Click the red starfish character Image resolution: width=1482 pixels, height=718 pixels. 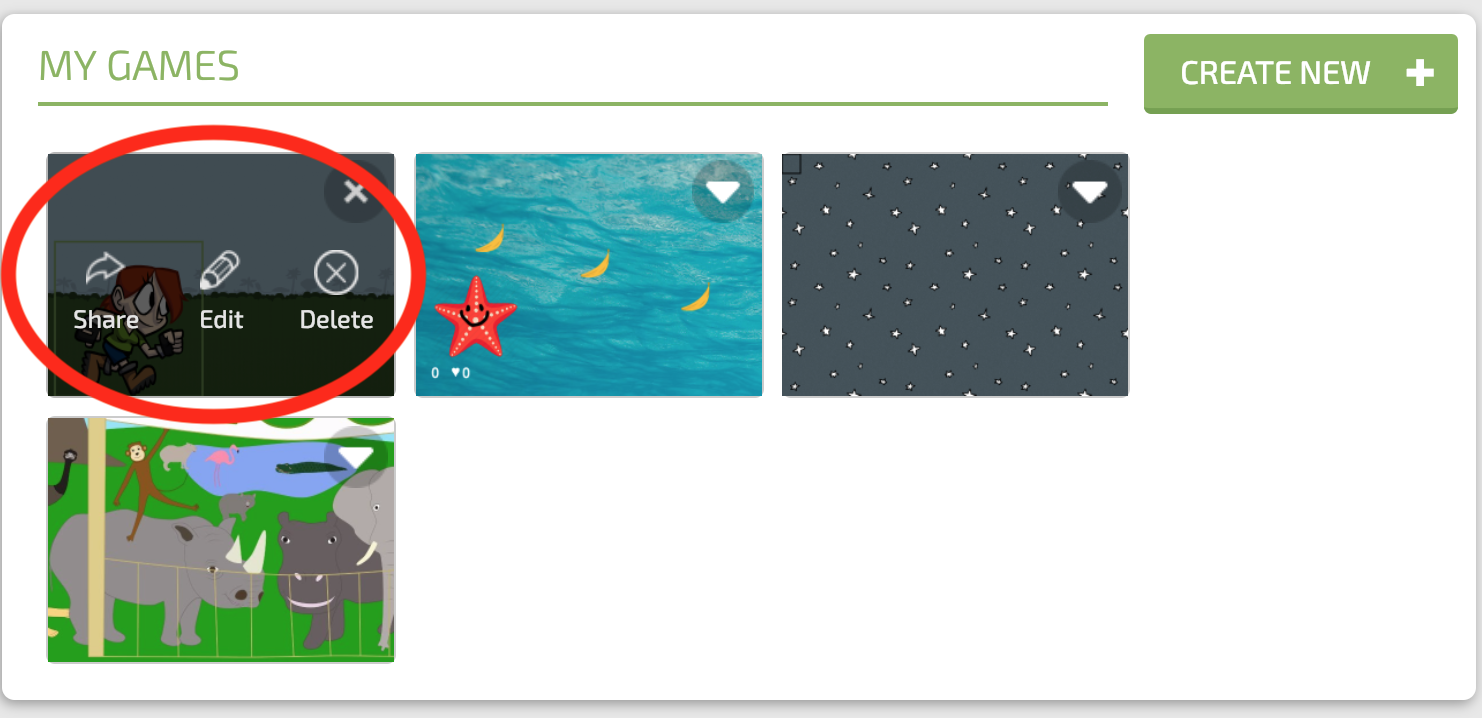click(475, 316)
